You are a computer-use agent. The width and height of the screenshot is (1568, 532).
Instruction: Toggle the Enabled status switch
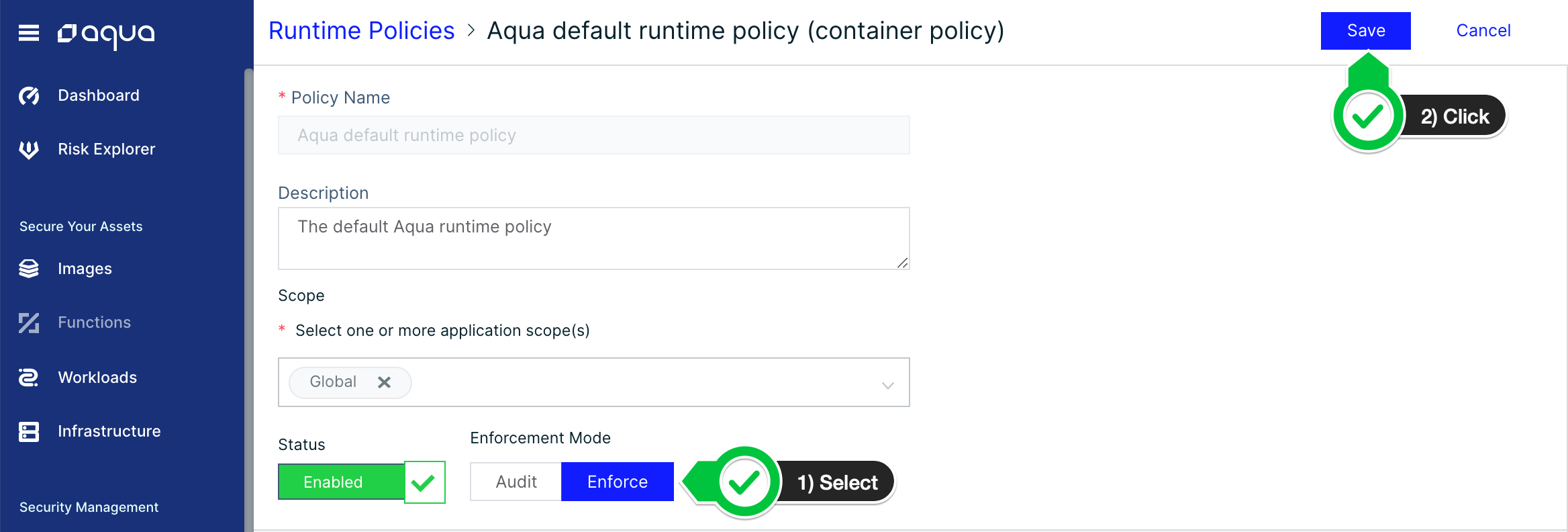tap(362, 482)
